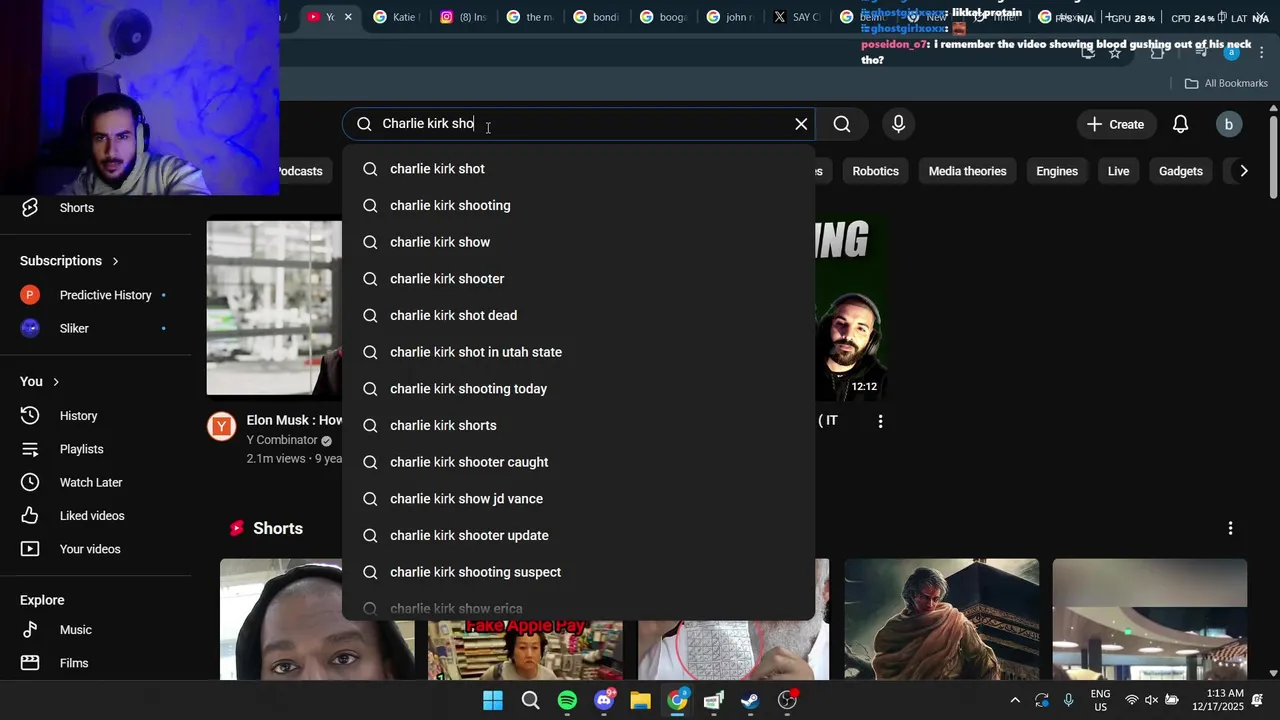
Task: Expand the Subscriptions section
Action: pyautogui.click(x=70, y=261)
